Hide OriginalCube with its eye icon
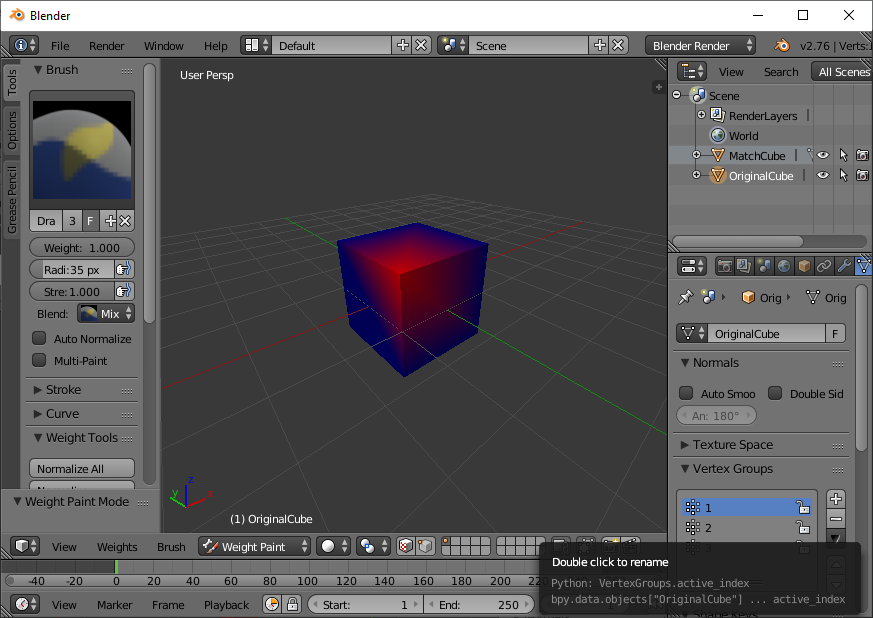This screenshot has height=618, width=873. 823,175
